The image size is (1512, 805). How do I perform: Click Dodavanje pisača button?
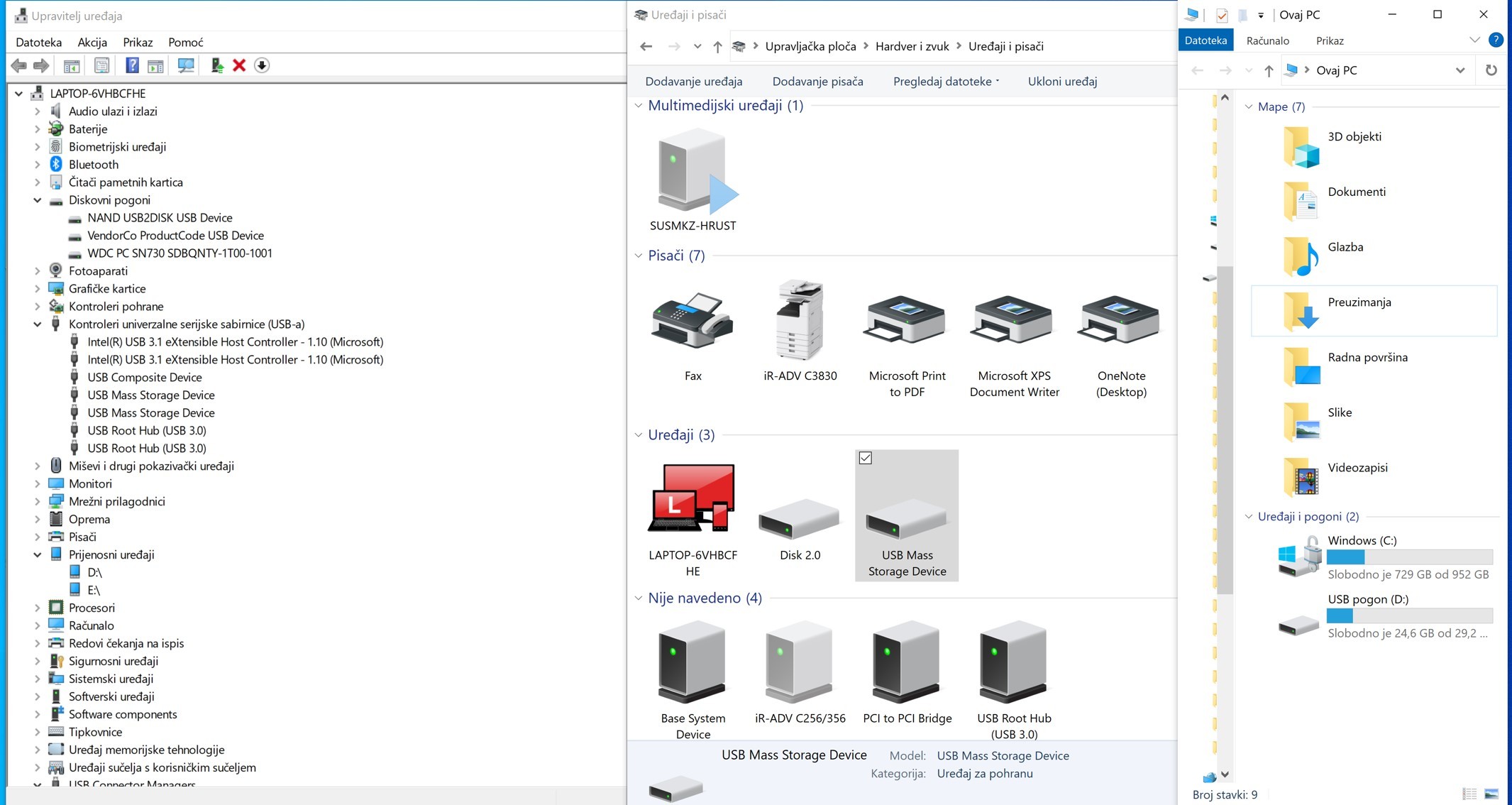click(817, 82)
